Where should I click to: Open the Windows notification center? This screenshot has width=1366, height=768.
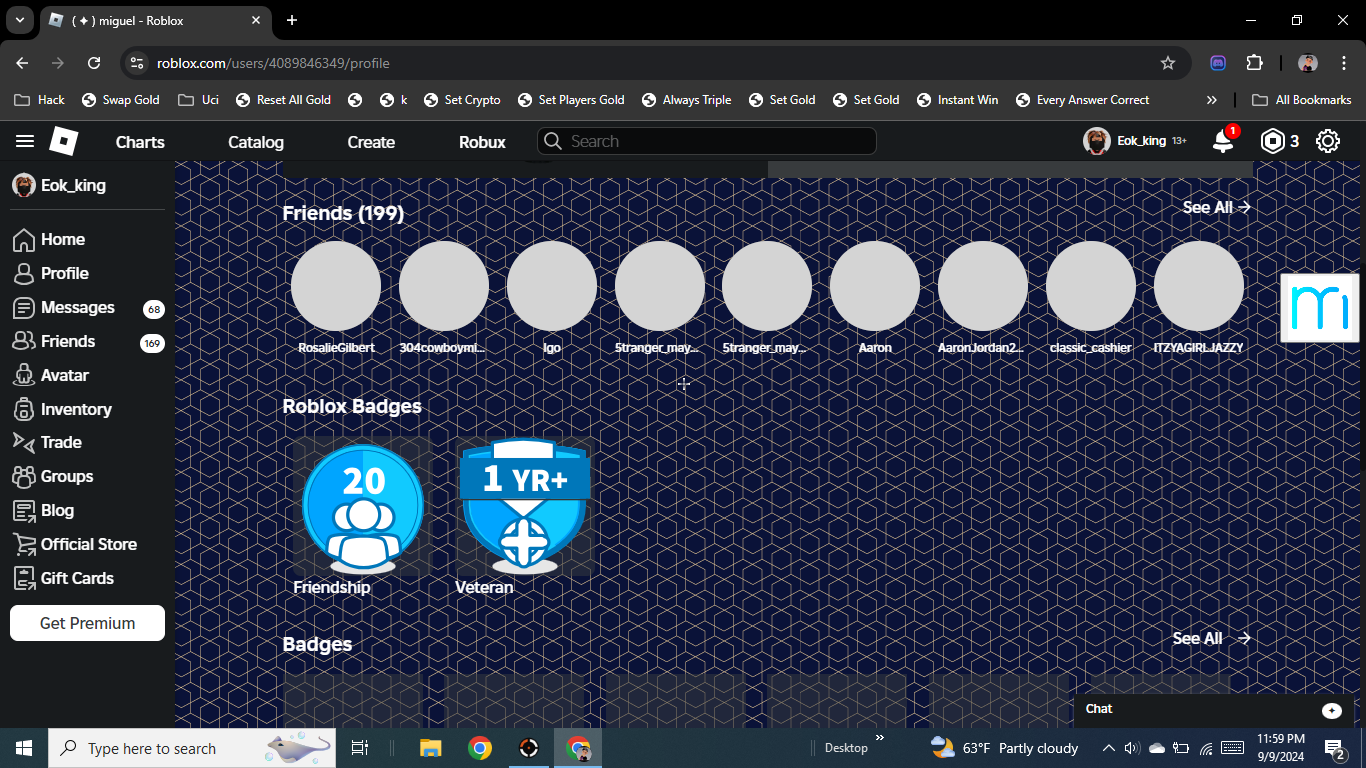click(x=1335, y=748)
